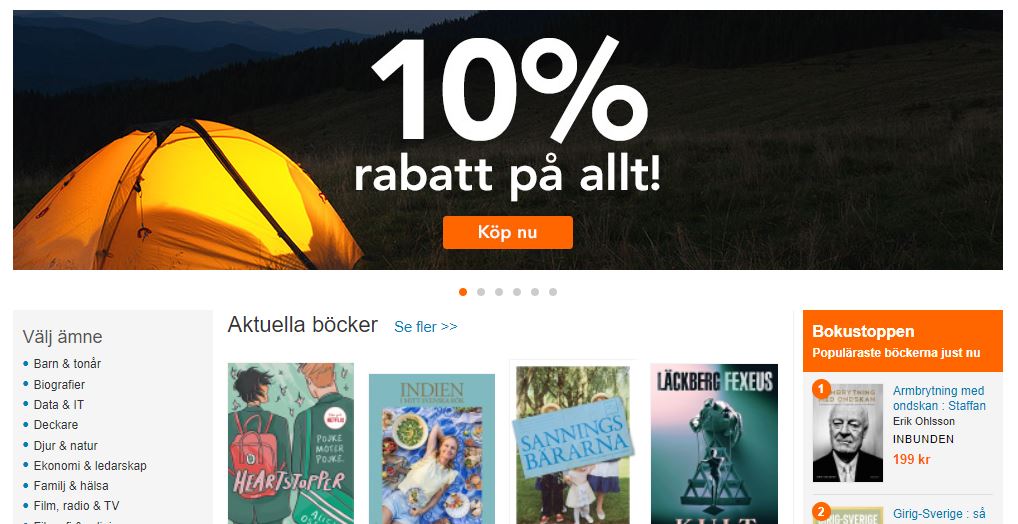Choose the Biografier subject
The width and height of the screenshot is (1018, 524).
pos(59,384)
